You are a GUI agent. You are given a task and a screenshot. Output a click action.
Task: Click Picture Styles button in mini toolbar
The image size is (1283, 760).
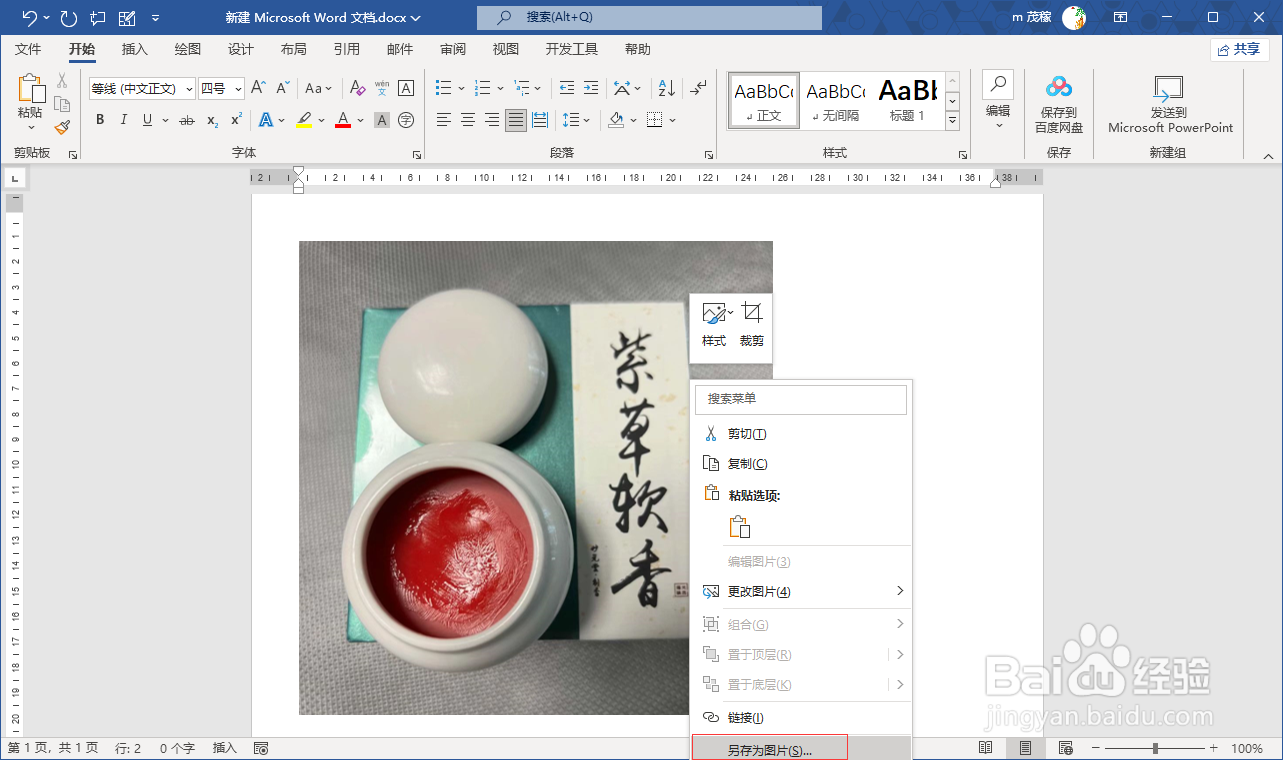point(714,324)
